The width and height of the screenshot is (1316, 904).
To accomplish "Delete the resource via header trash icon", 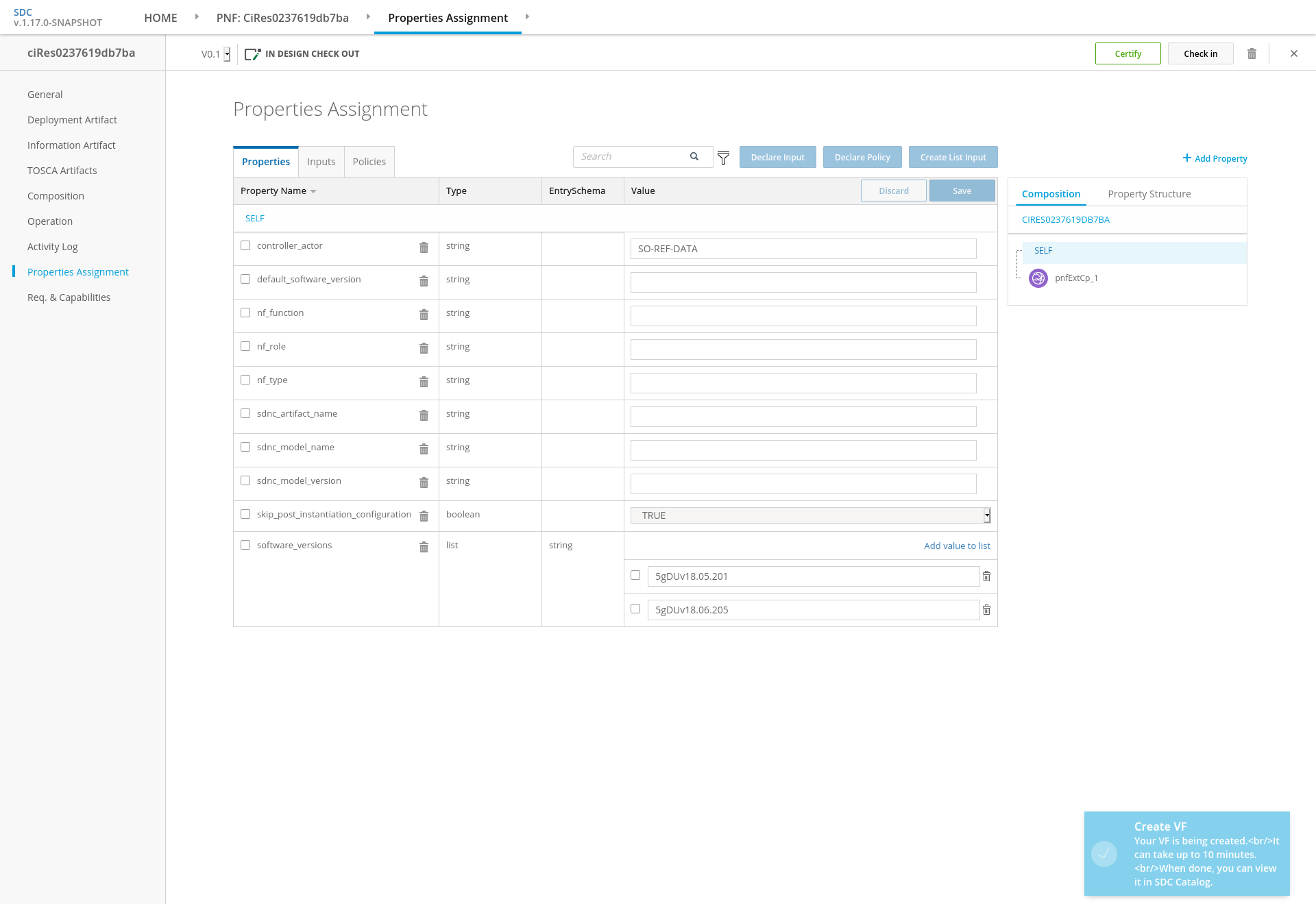I will click(1252, 53).
